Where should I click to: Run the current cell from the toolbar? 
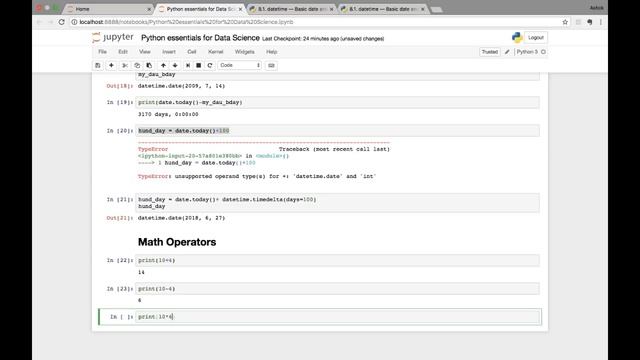click(x=188, y=65)
